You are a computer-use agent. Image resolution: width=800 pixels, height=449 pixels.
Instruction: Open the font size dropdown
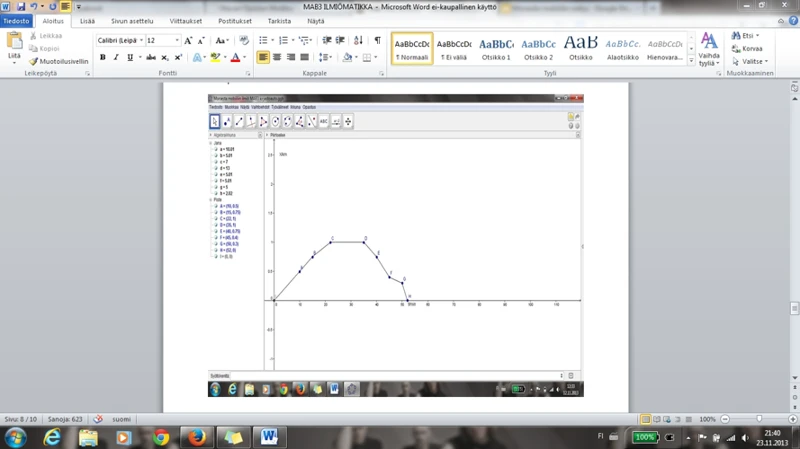tap(177, 41)
